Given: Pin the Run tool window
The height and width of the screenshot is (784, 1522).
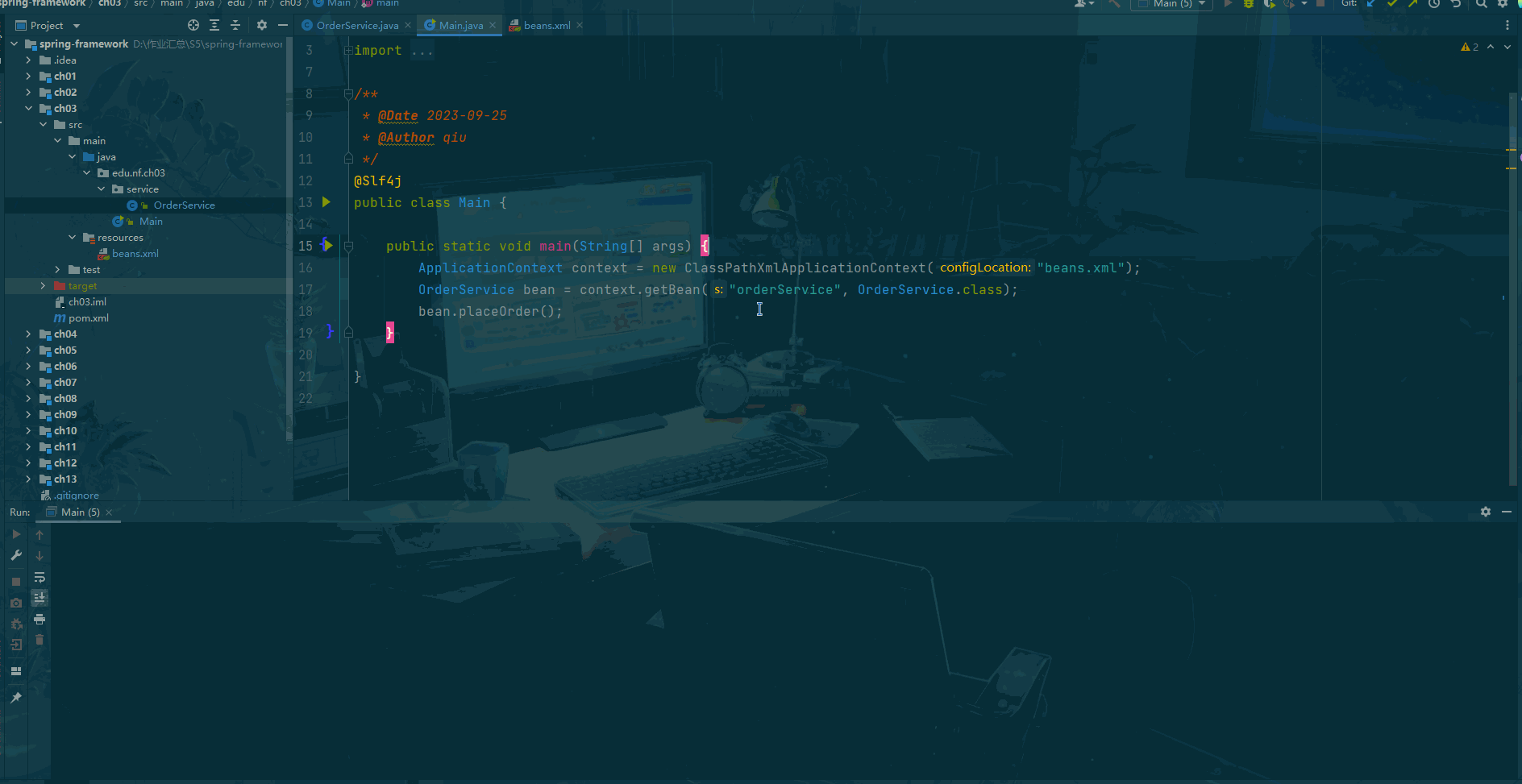Looking at the screenshot, I should point(15,697).
